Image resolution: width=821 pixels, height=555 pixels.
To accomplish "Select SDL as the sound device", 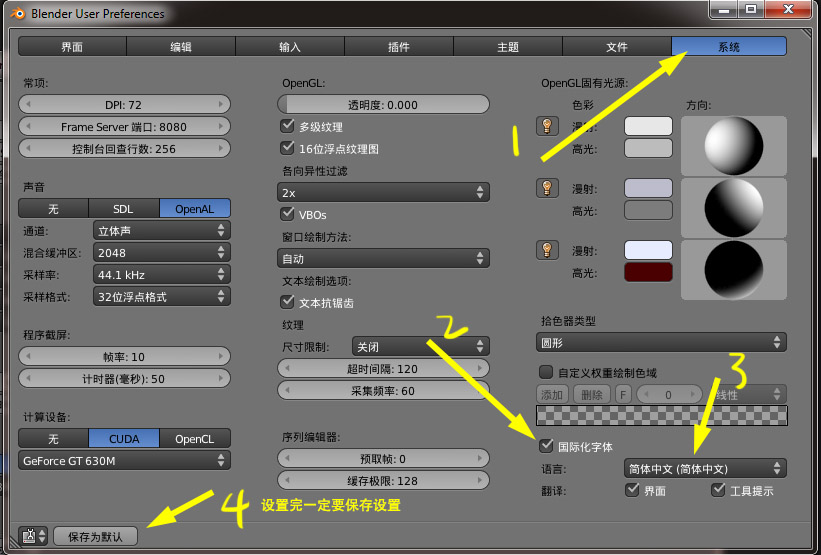I will (x=124, y=208).
